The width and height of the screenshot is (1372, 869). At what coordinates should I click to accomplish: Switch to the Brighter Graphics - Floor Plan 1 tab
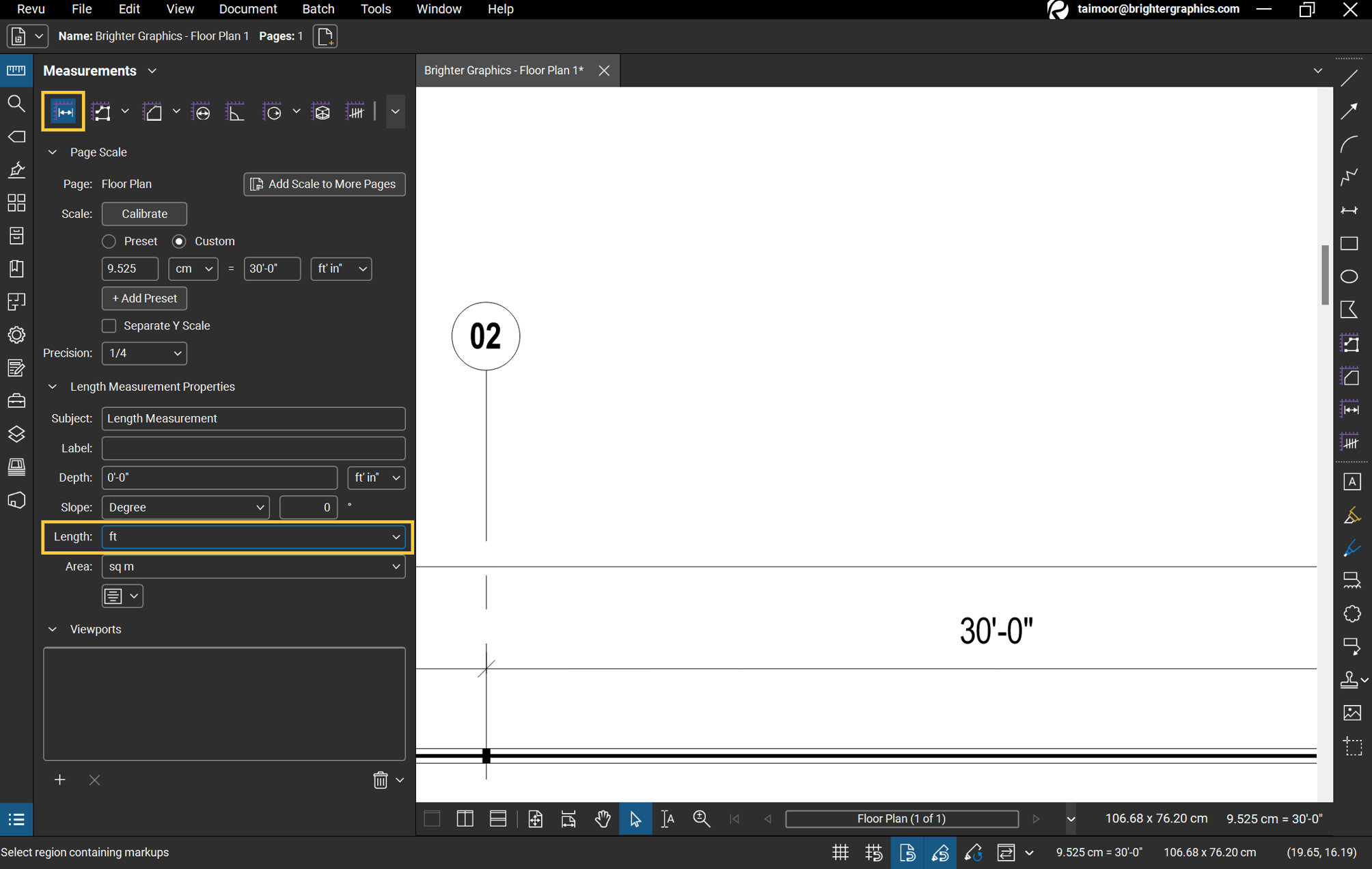(504, 70)
